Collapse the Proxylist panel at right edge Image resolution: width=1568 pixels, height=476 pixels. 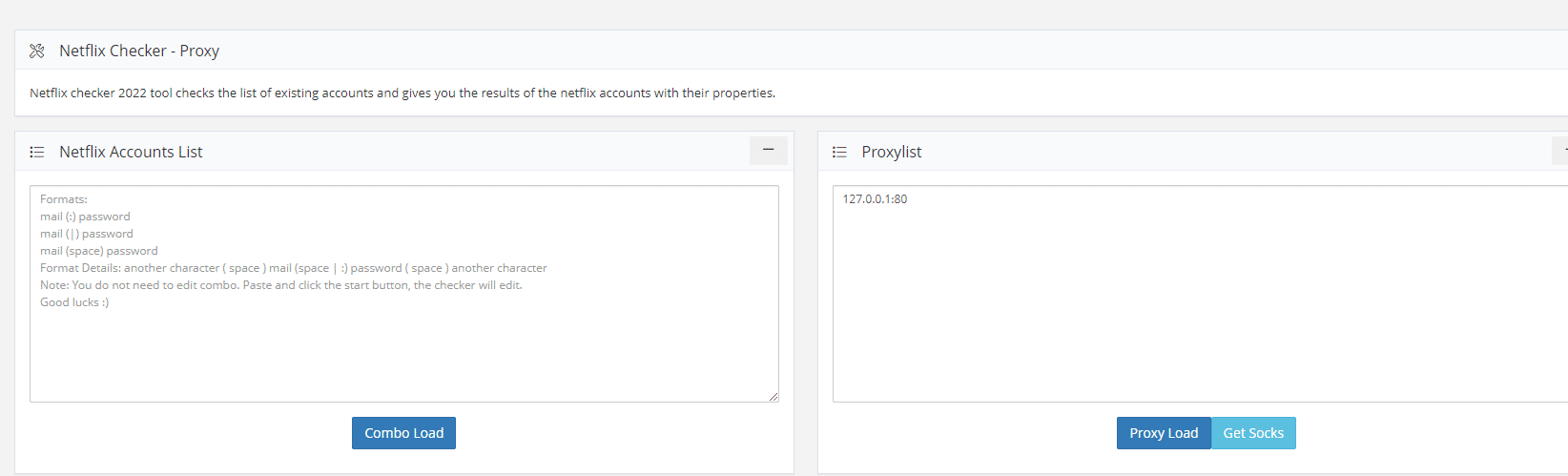1562,151
